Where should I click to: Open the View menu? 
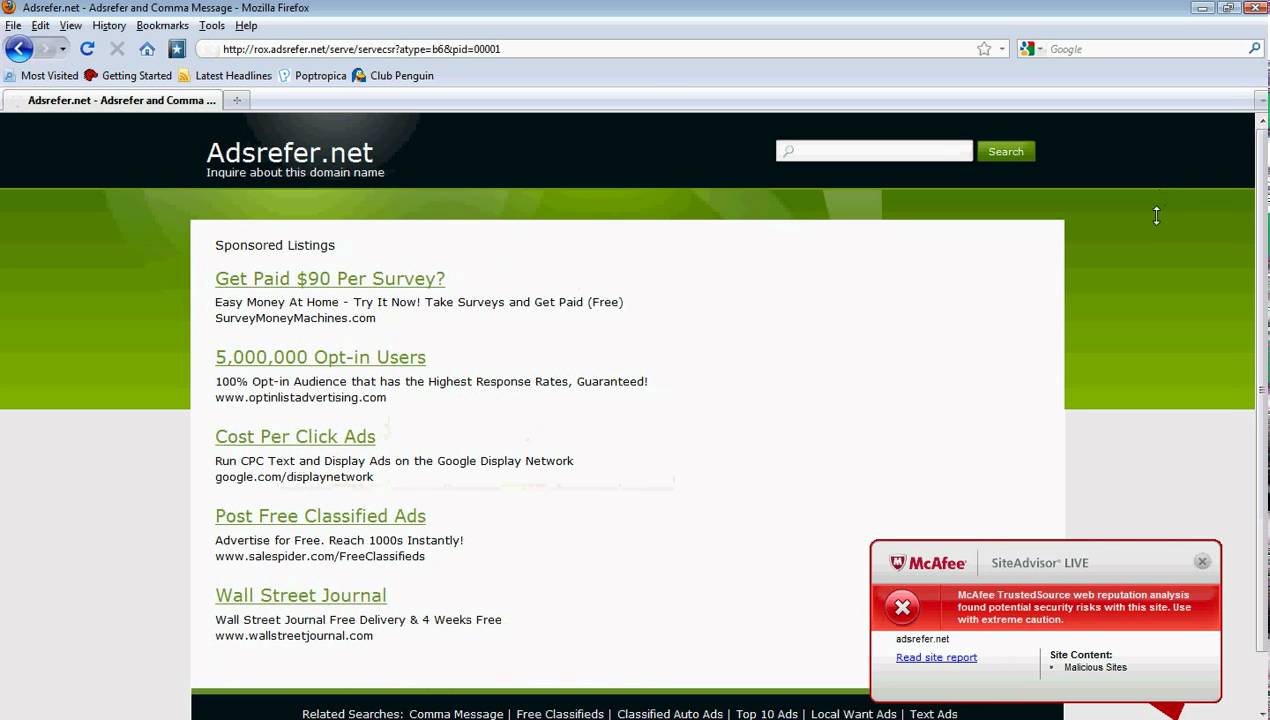(71, 26)
